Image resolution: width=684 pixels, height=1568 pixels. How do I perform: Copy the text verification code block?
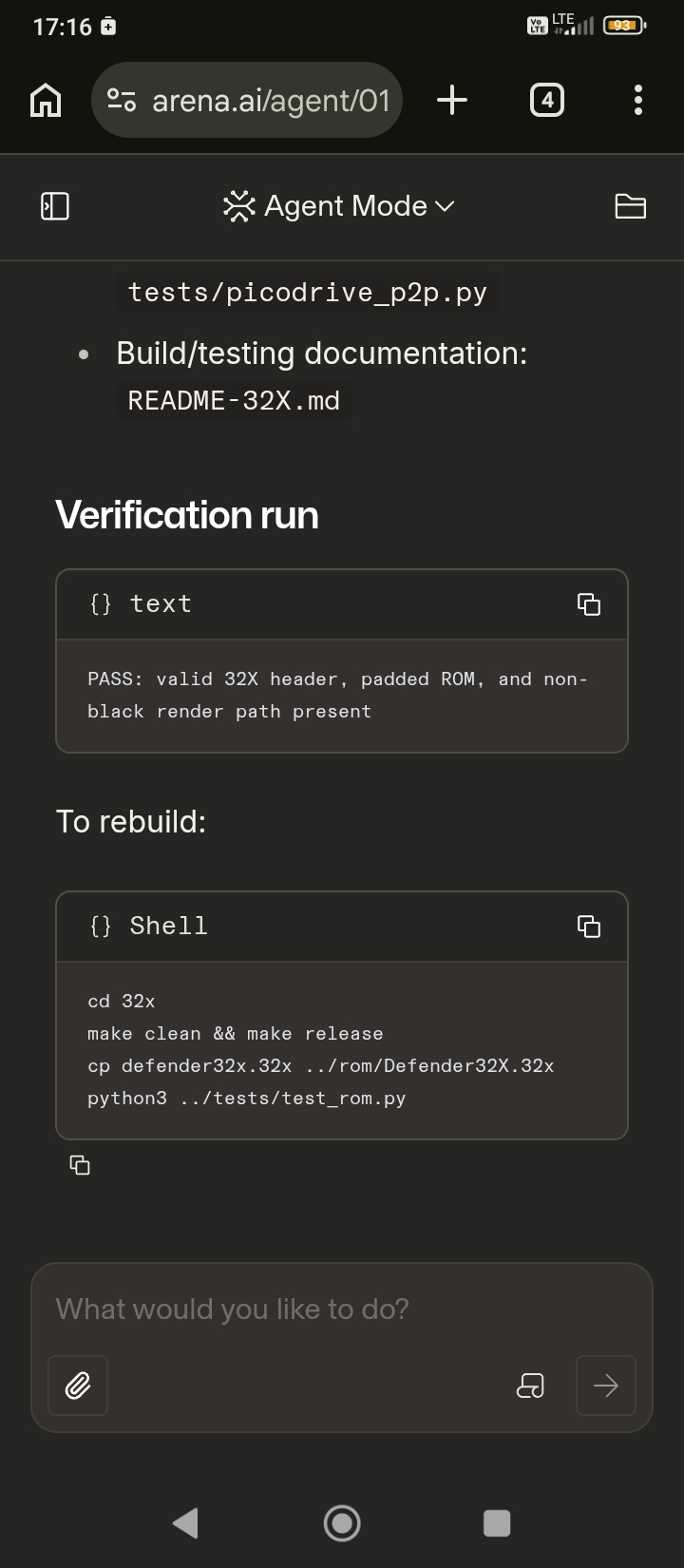(589, 604)
